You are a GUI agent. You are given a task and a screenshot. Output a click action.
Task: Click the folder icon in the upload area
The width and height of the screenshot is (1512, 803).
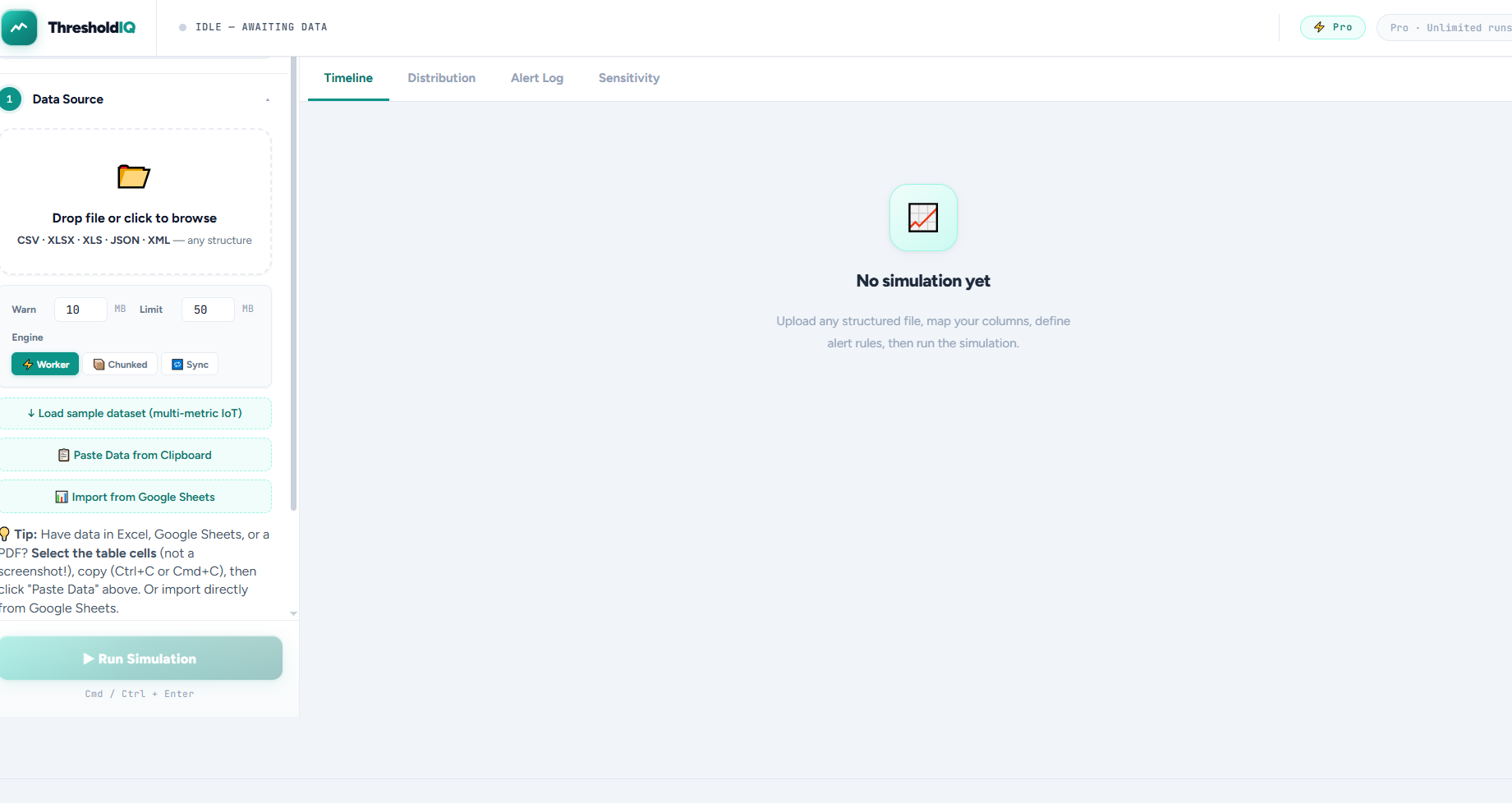coord(133,176)
